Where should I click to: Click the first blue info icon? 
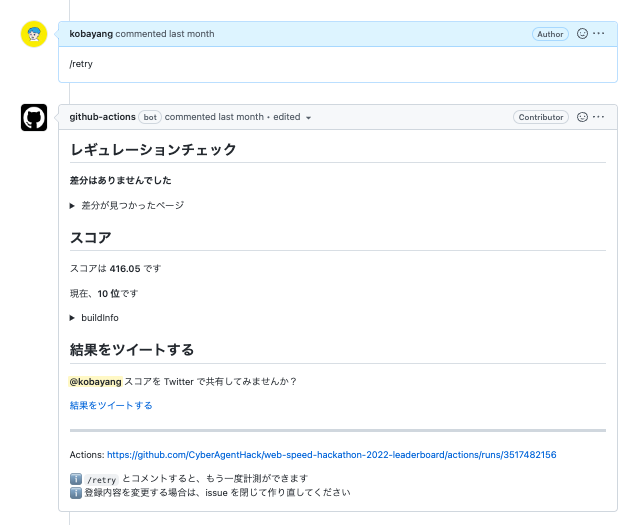tap(76, 479)
